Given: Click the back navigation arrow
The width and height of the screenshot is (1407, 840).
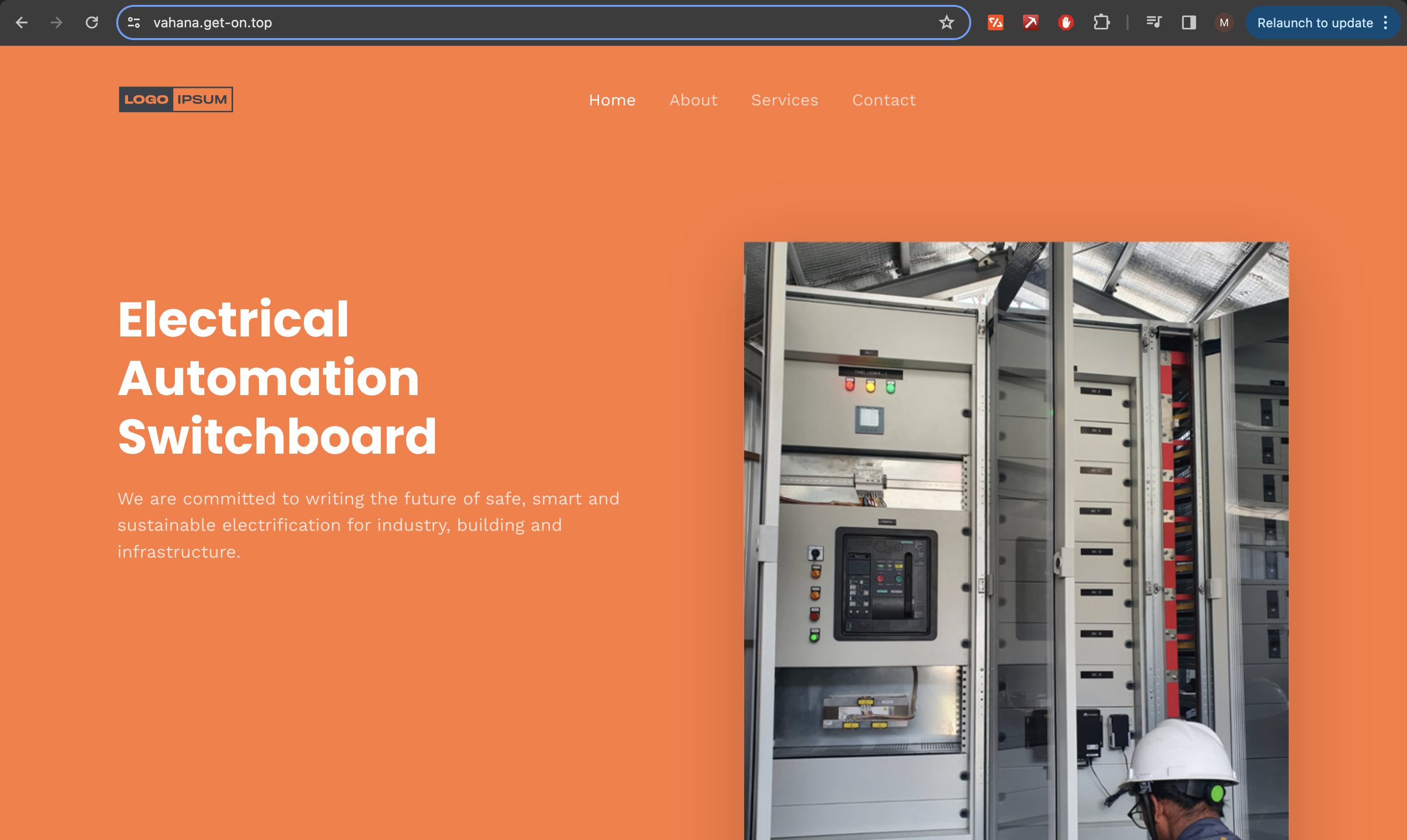Looking at the screenshot, I should click(21, 22).
